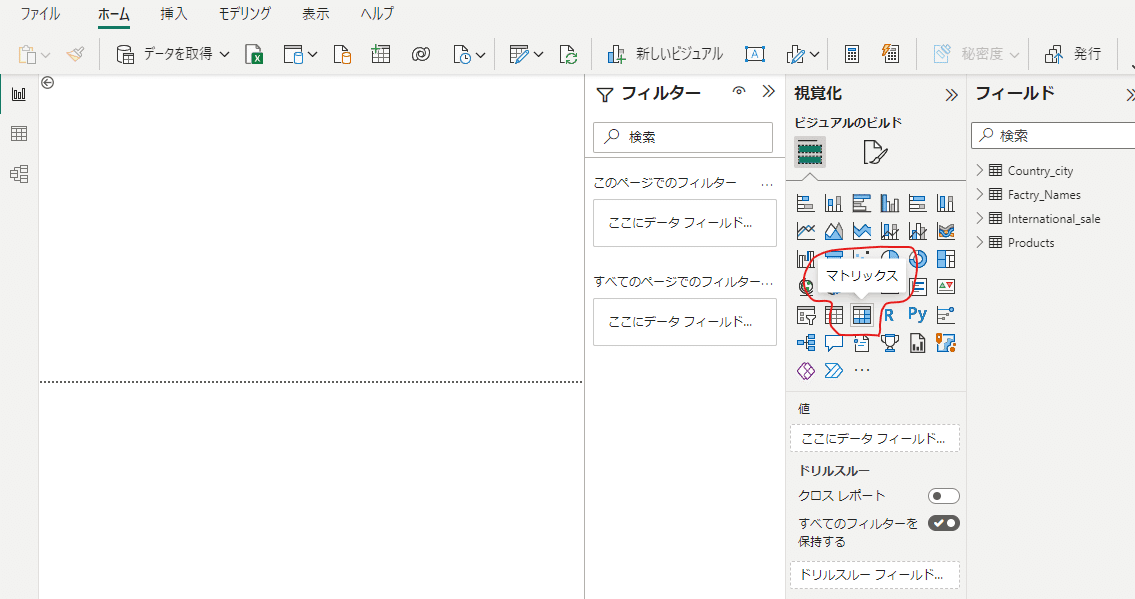
Task: Select the matrix visual icon
Action: [x=861, y=315]
